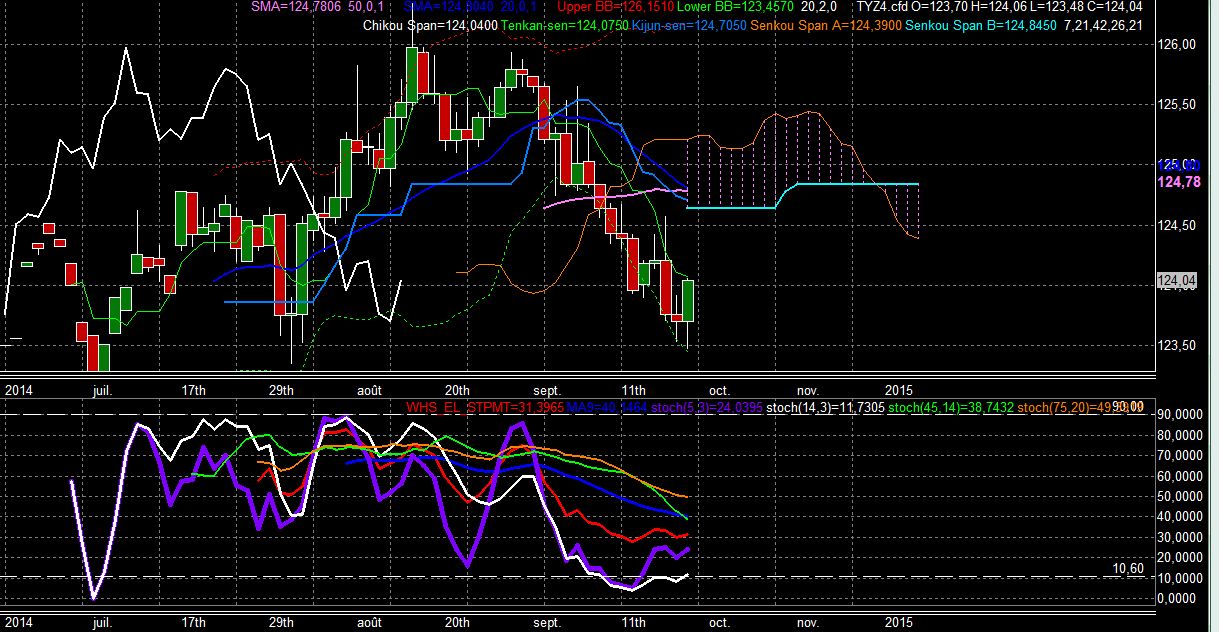Click 'juil.' on the upper time axis

pos(102,390)
